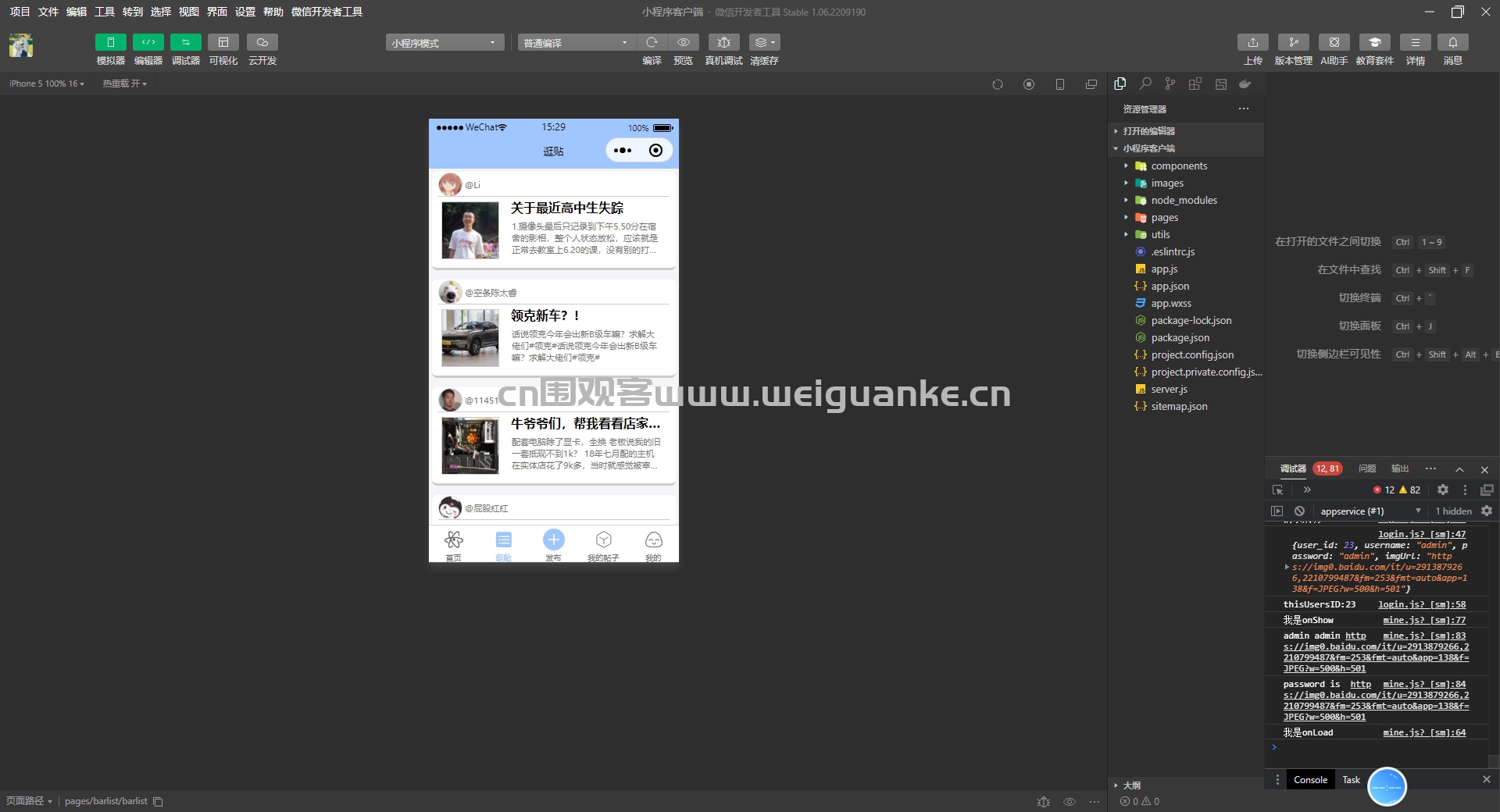
Task: Detach simulator into separate window
Action: click(x=1091, y=84)
